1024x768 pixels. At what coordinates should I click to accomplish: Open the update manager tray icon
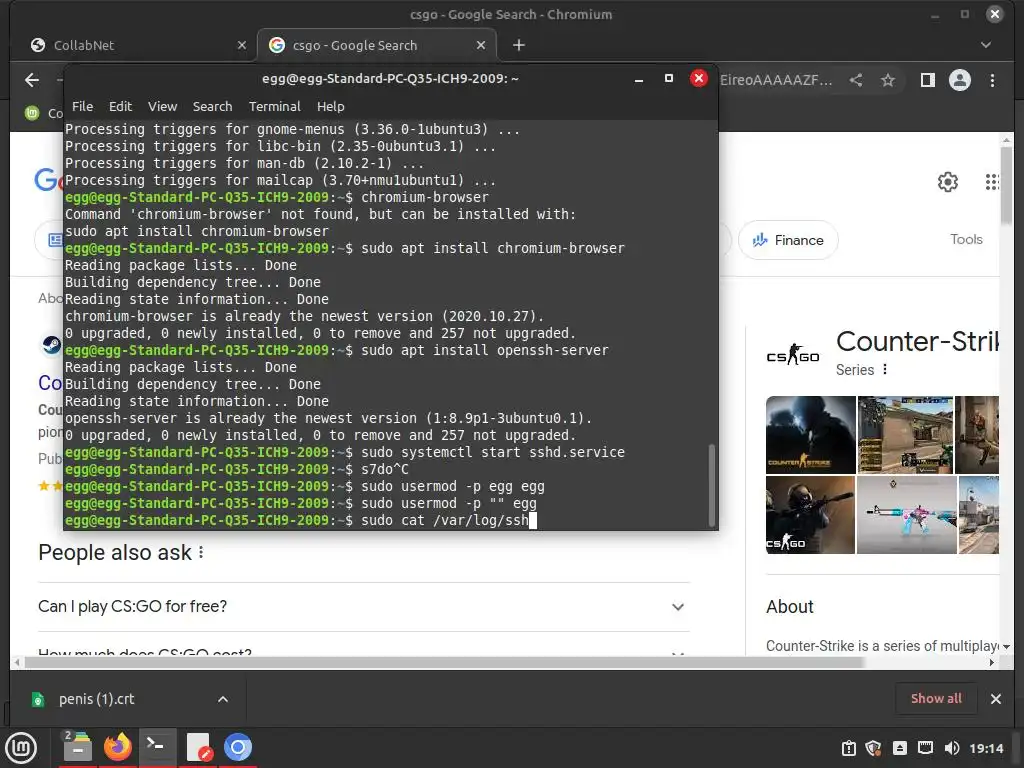click(899, 748)
